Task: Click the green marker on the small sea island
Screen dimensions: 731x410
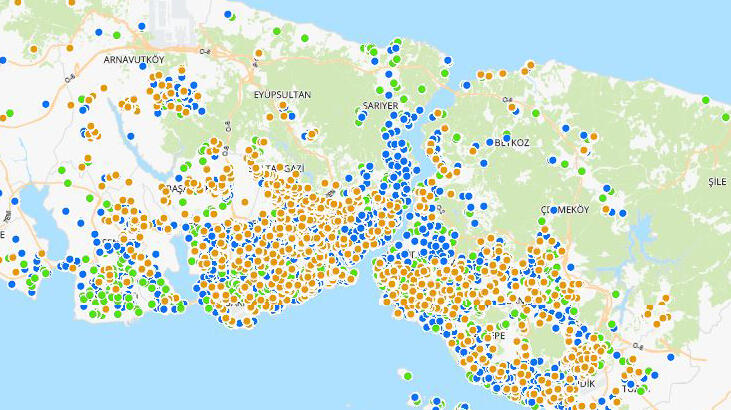Action: [407, 375]
